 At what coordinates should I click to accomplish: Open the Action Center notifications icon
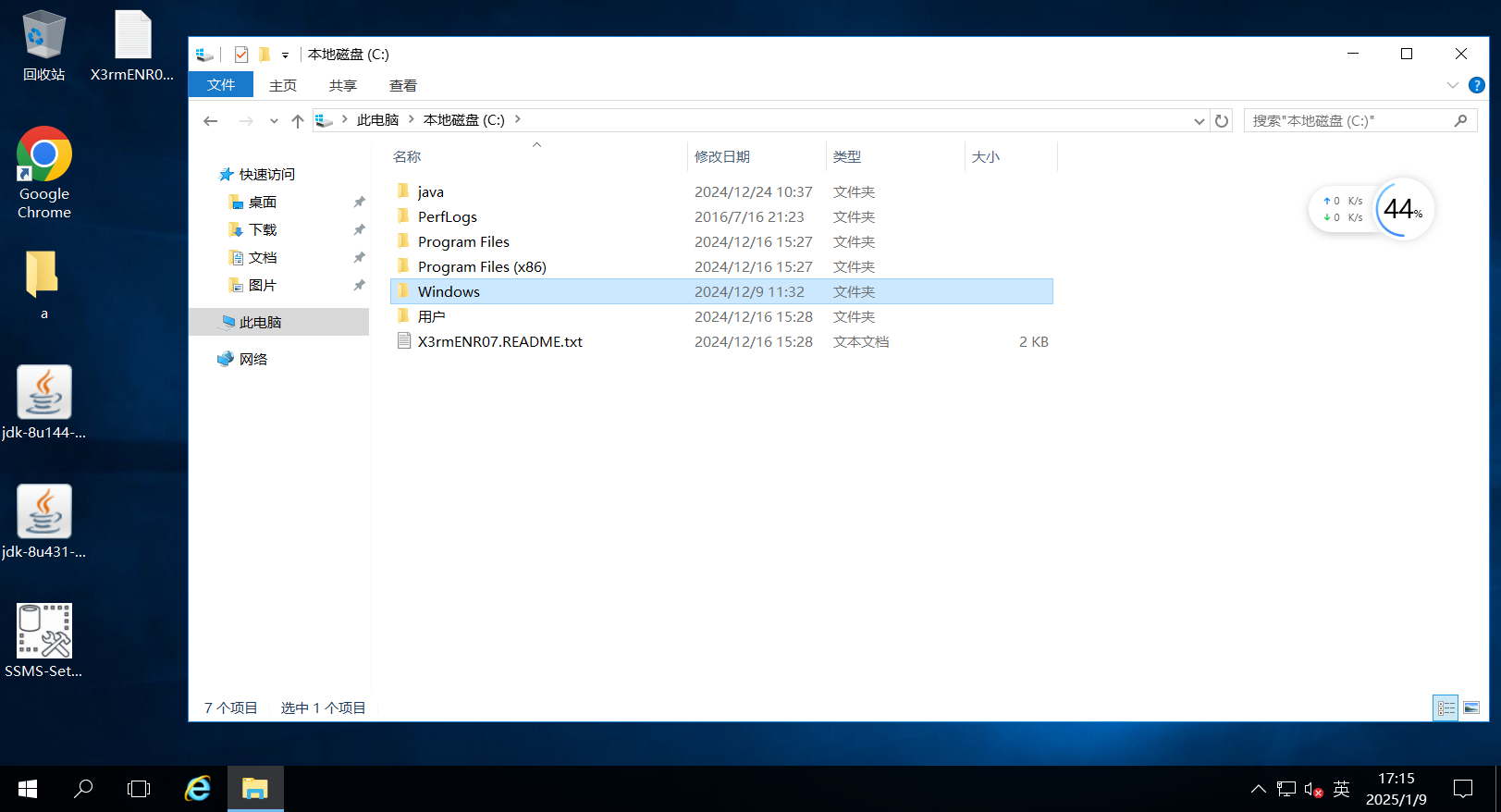(x=1463, y=789)
